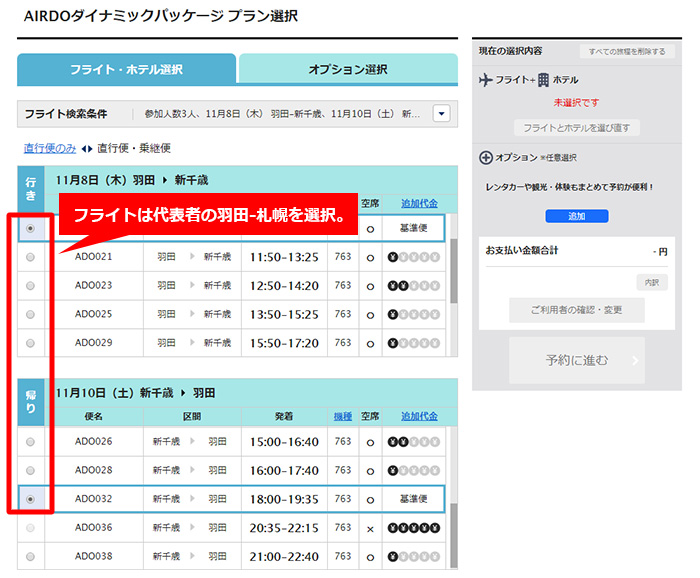Select the ADO021 outbound flight radio button
The width and height of the screenshot is (700, 578).
(x=30, y=257)
